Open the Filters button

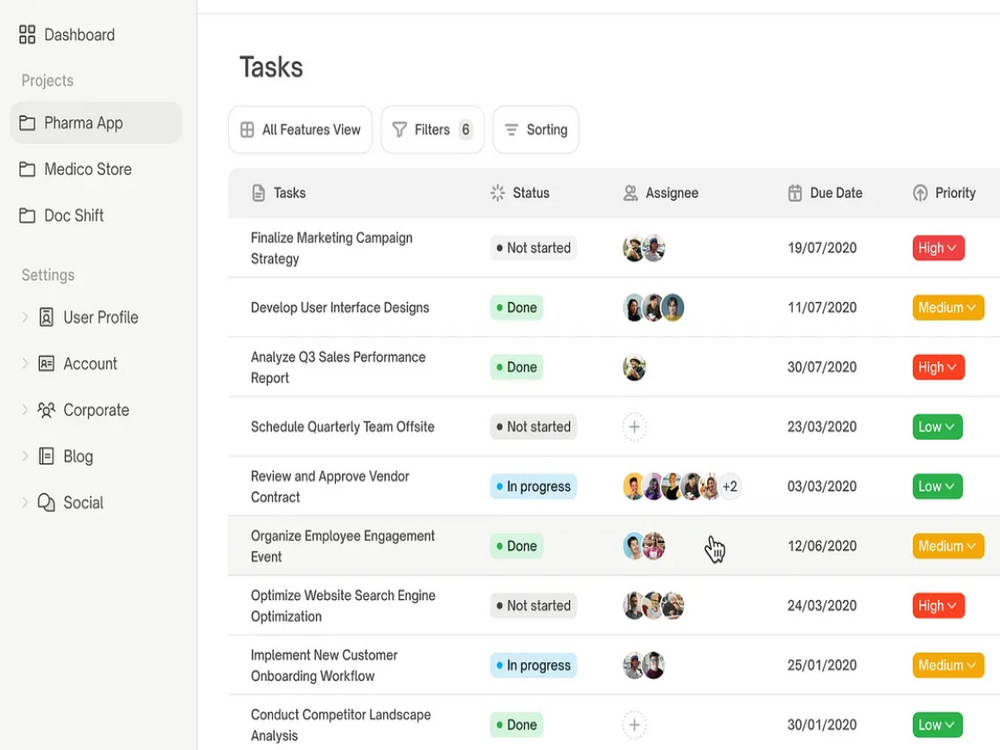click(432, 129)
